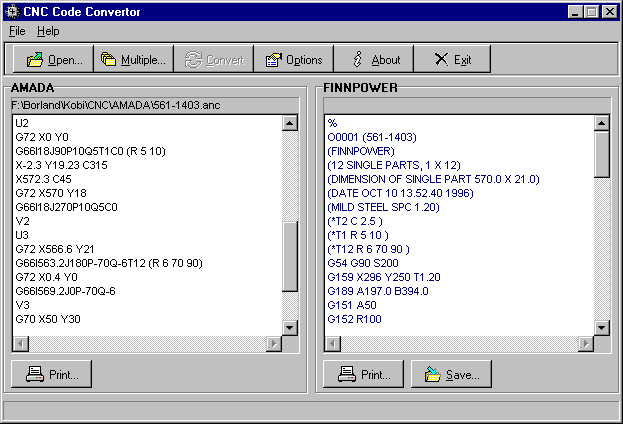The height and width of the screenshot is (424, 623).
Task: Click the Multiple... button label
Action: (143, 60)
